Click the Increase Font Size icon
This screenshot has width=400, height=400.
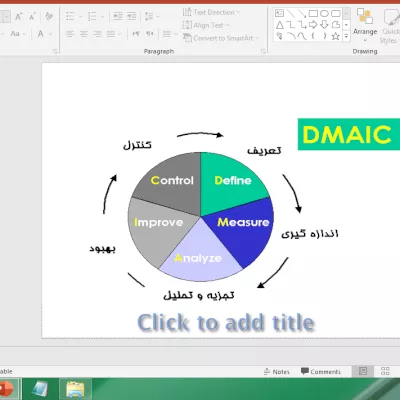tap(19, 16)
